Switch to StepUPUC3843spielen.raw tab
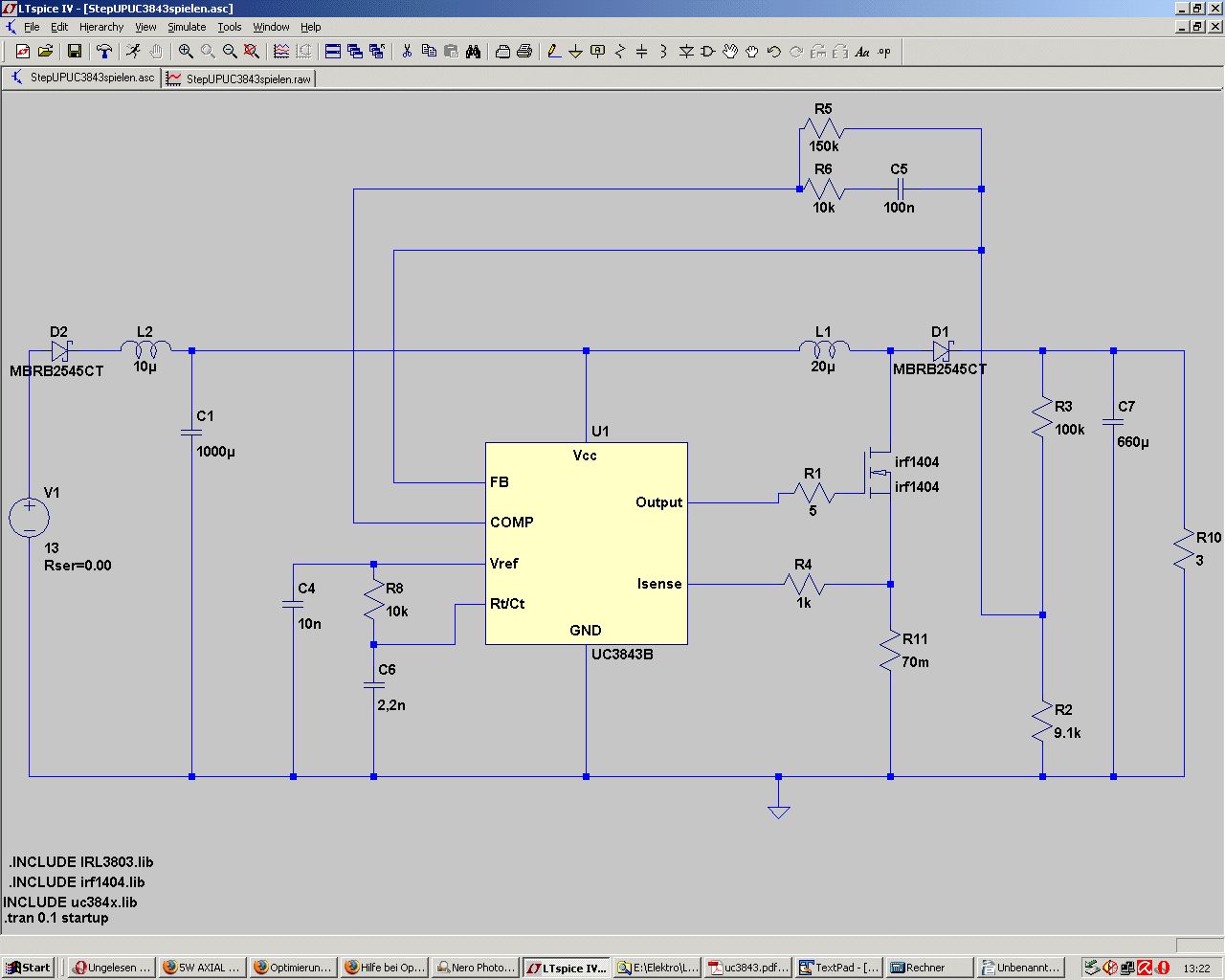The image size is (1225, 980). pos(240,78)
